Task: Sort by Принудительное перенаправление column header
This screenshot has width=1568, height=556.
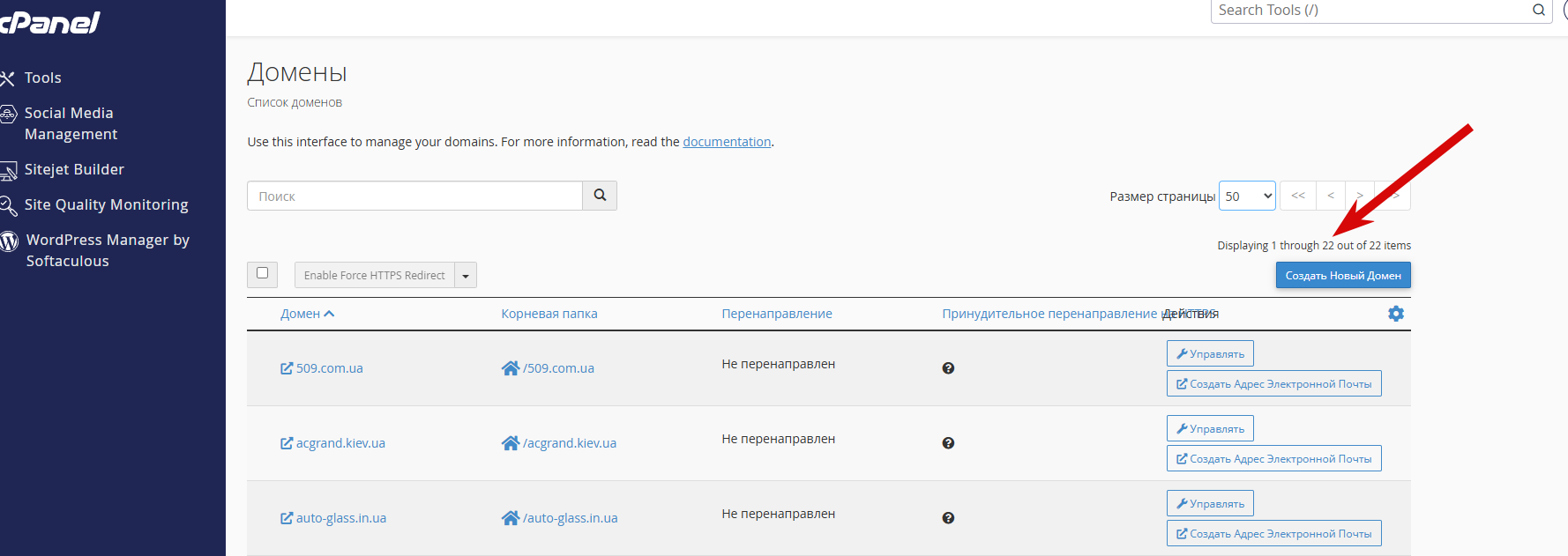Action: (x=1049, y=314)
